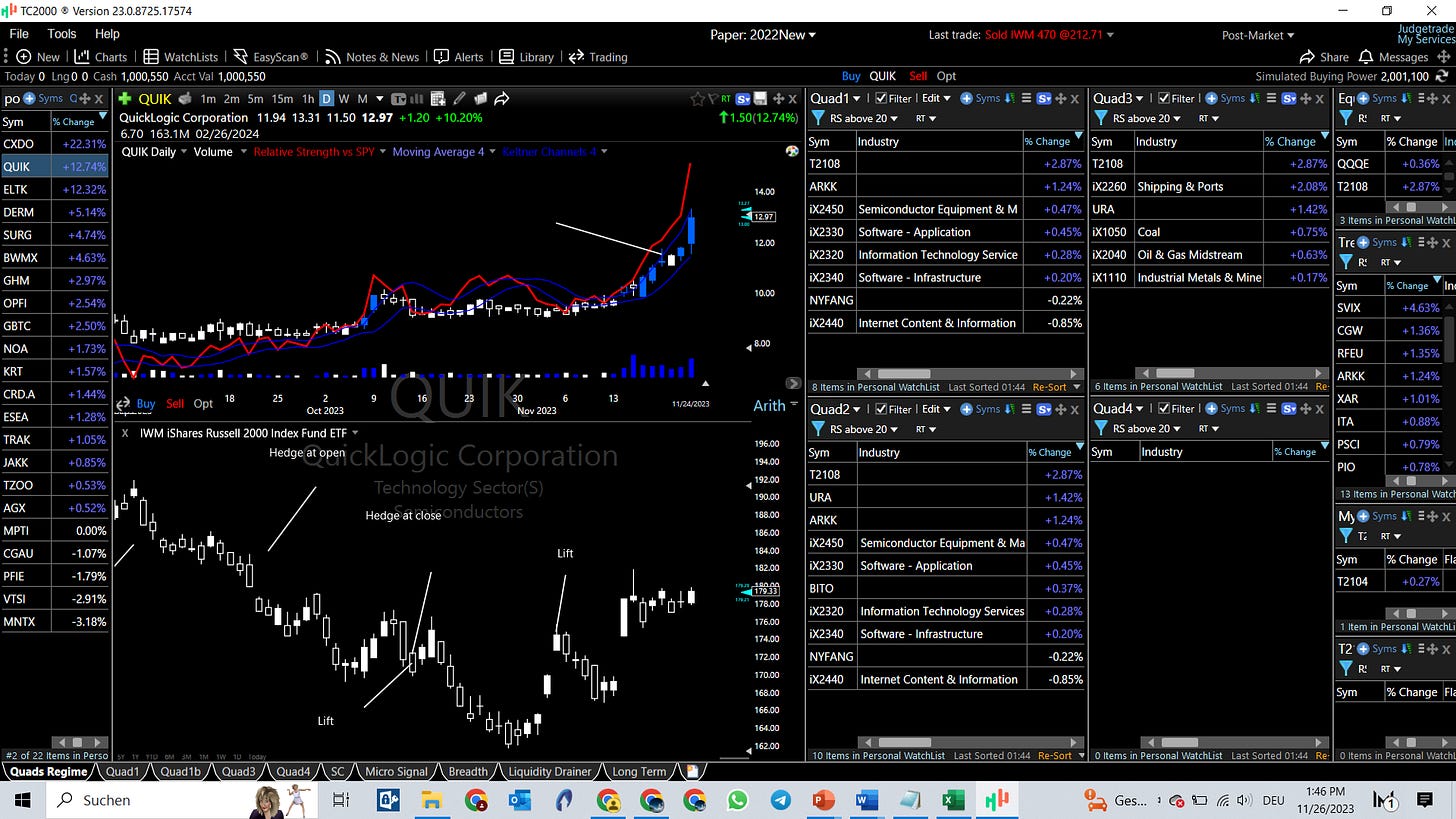Open the Library toolbar item
Viewport: 1456px width, 819px height.
click(526, 57)
